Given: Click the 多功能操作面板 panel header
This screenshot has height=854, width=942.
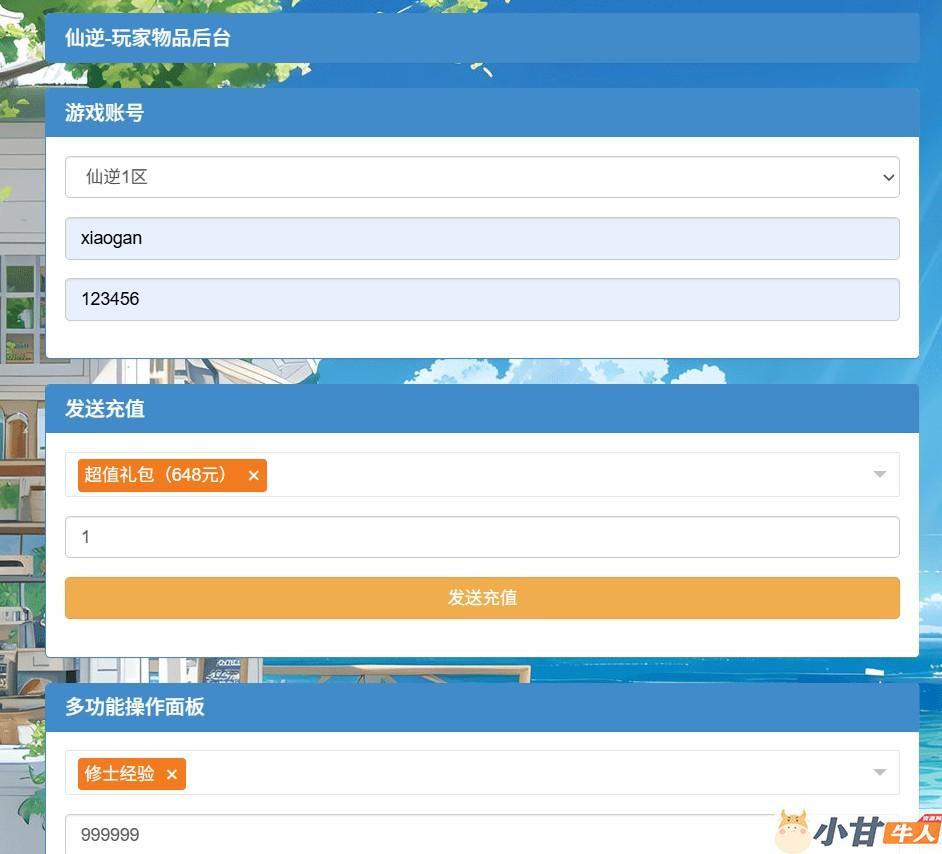Looking at the screenshot, I should pos(482,707).
